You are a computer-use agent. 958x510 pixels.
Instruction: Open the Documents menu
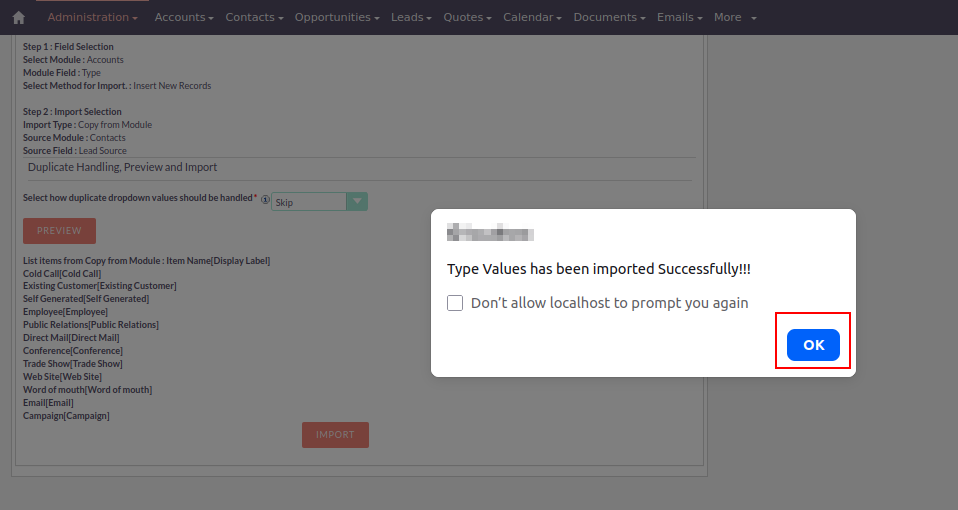[x=610, y=17]
